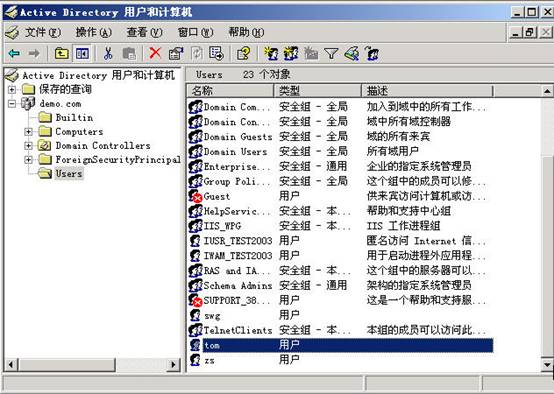Image resolution: width=554 pixels, height=394 pixels.
Task: Open the filter funnel toolbar icon
Action: (x=331, y=54)
